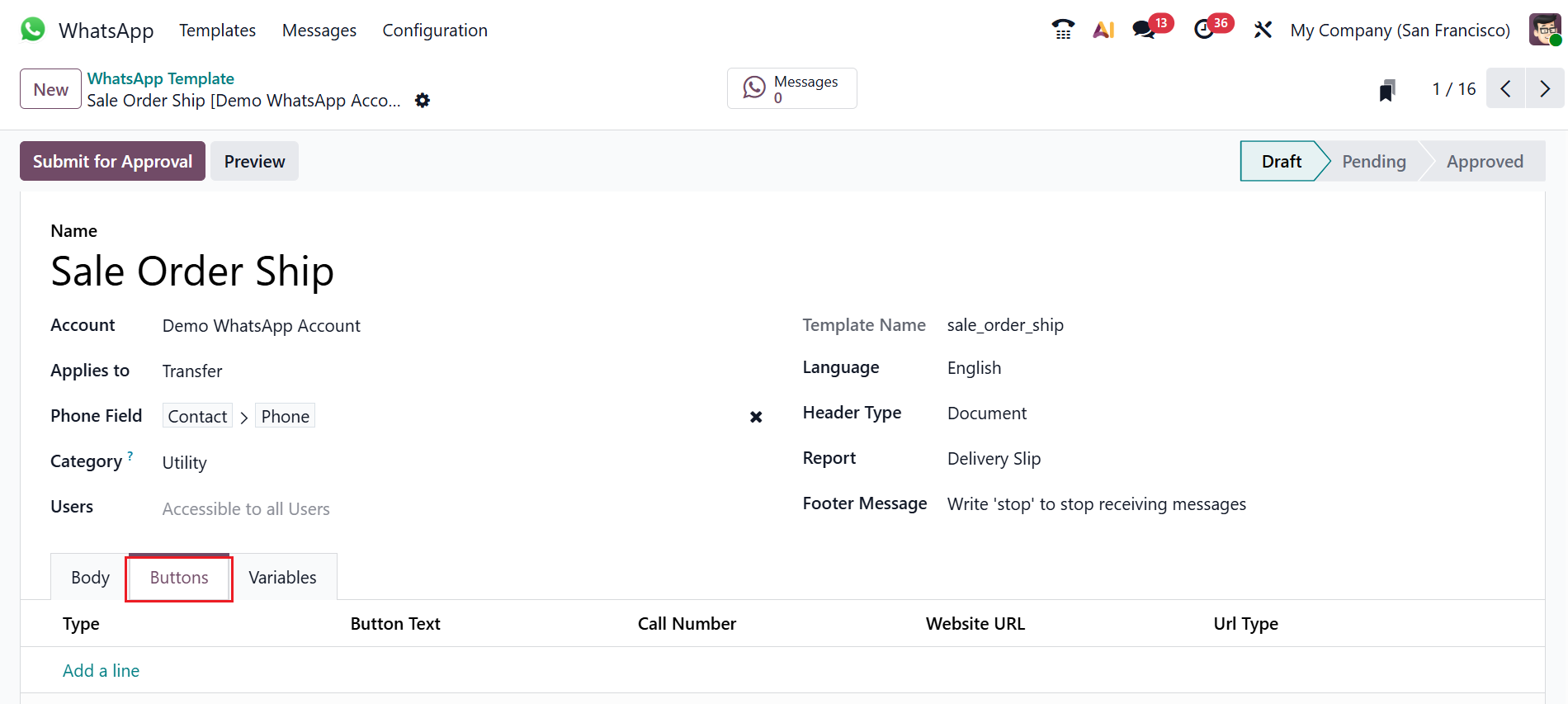The image size is (1568, 704).
Task: Open chat conversations with 13 badge
Action: [x=1144, y=30]
